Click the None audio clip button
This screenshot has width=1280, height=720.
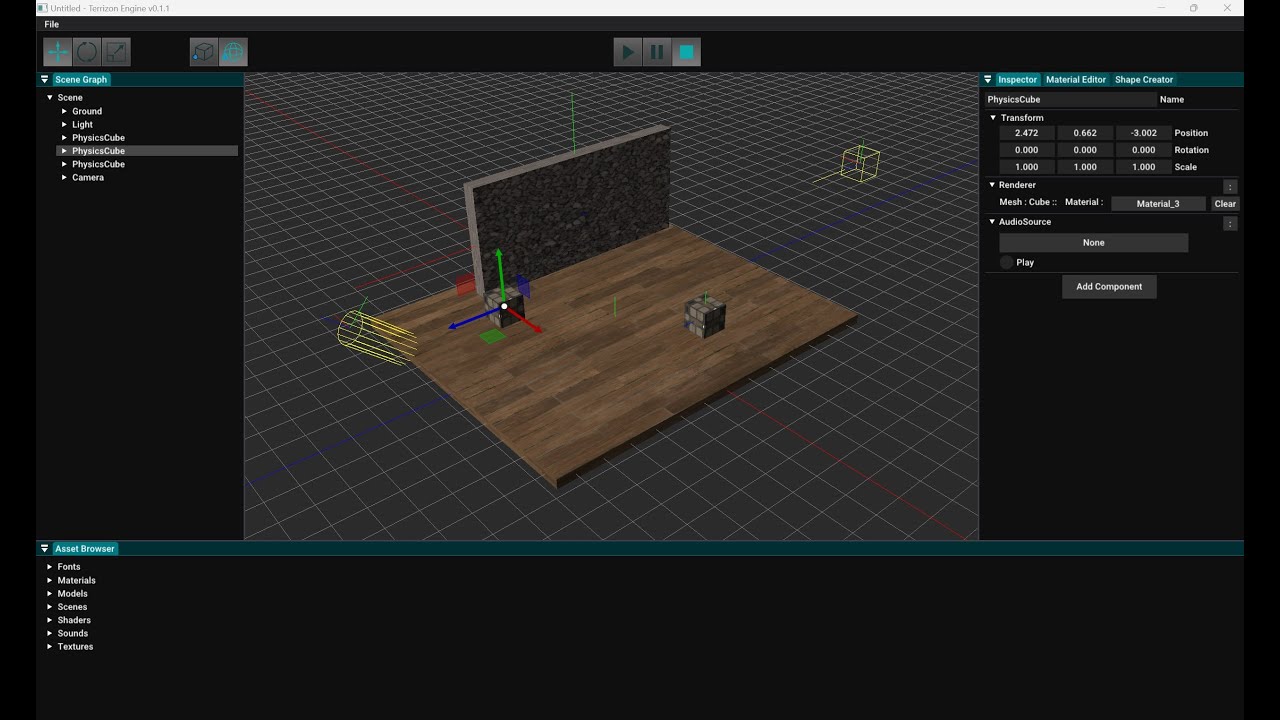pos(1094,243)
